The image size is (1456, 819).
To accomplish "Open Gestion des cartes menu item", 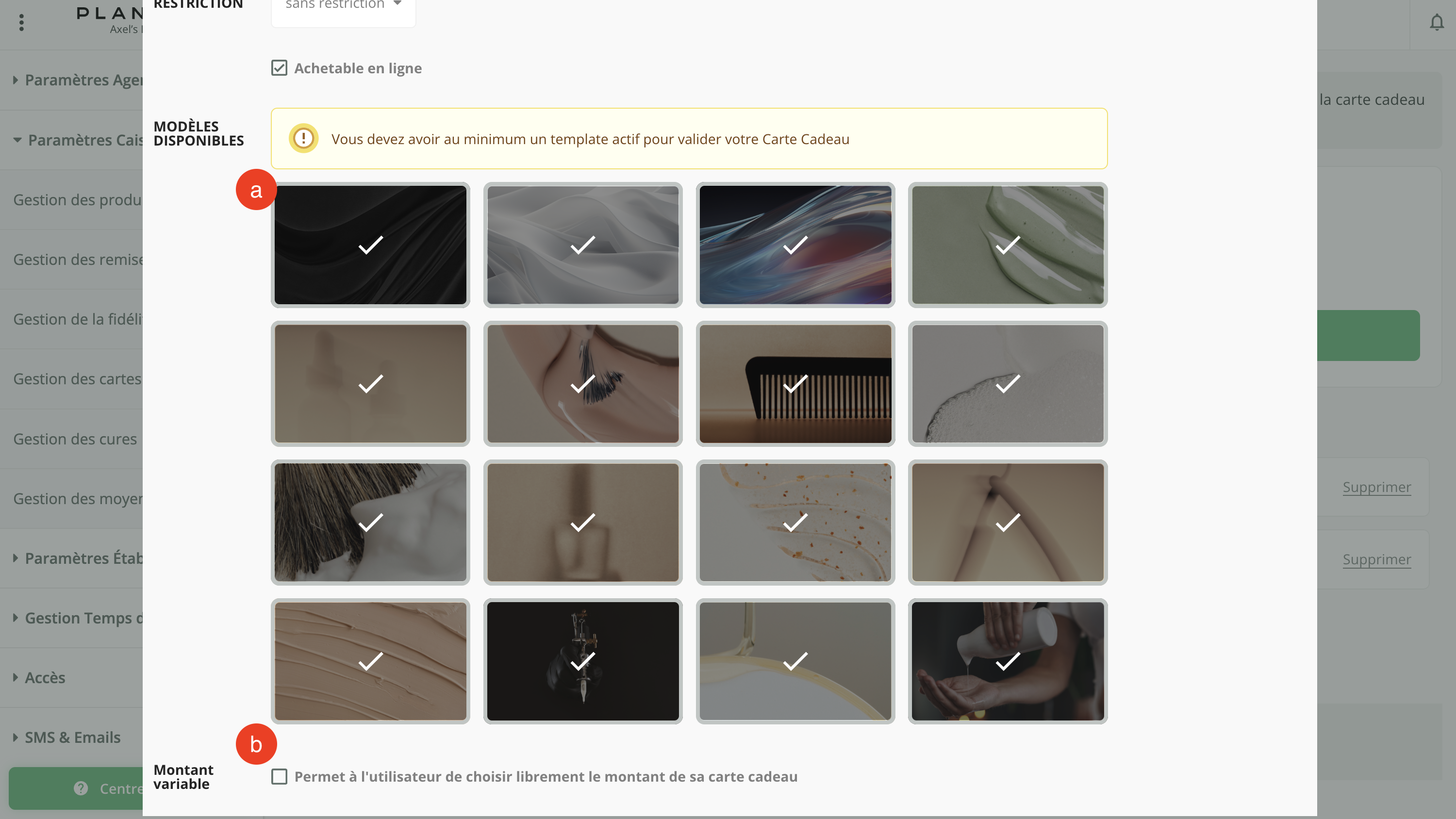I will pyautogui.click(x=78, y=379).
